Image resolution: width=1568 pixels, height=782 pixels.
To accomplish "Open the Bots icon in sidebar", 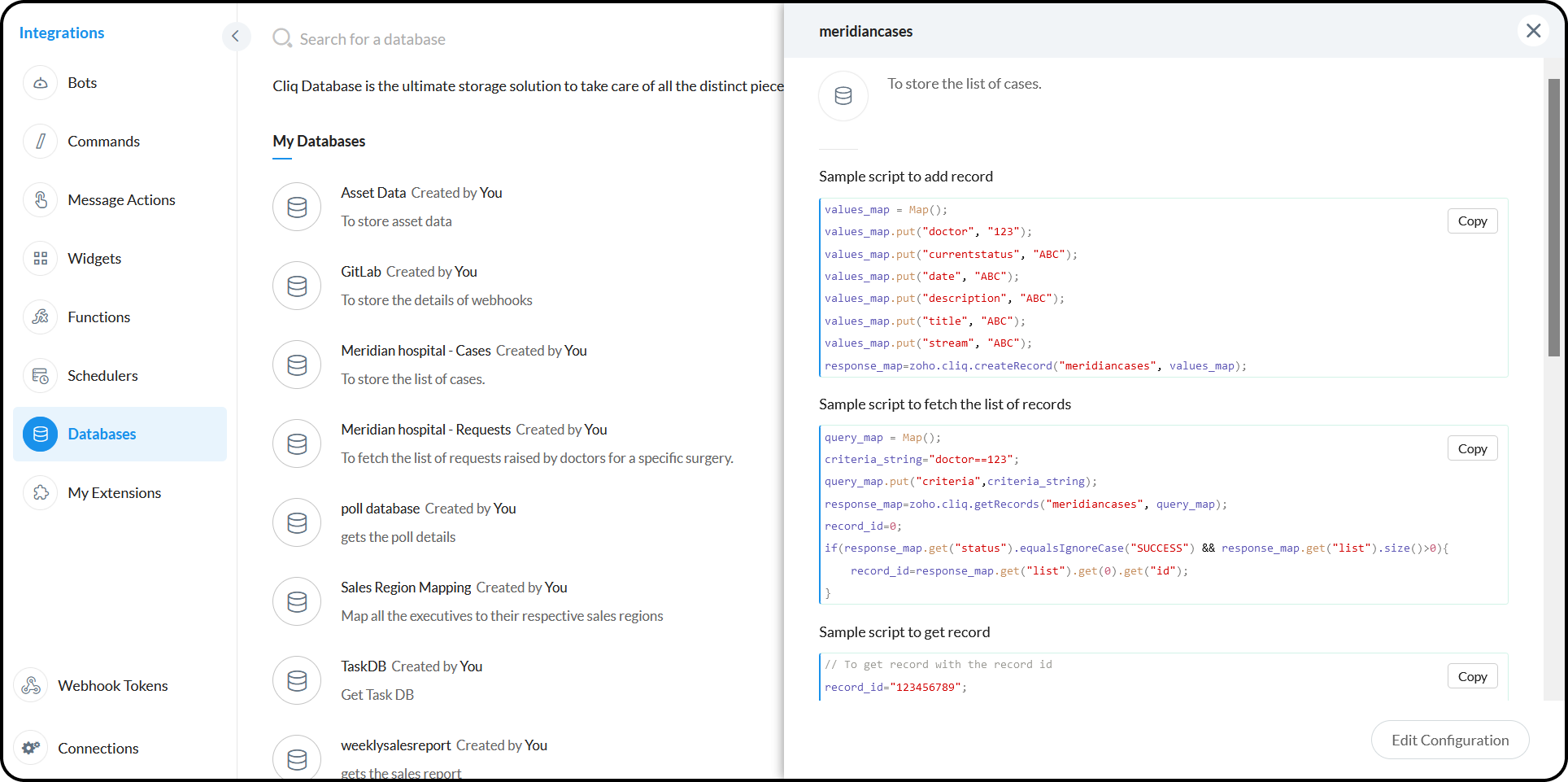I will coord(41,83).
